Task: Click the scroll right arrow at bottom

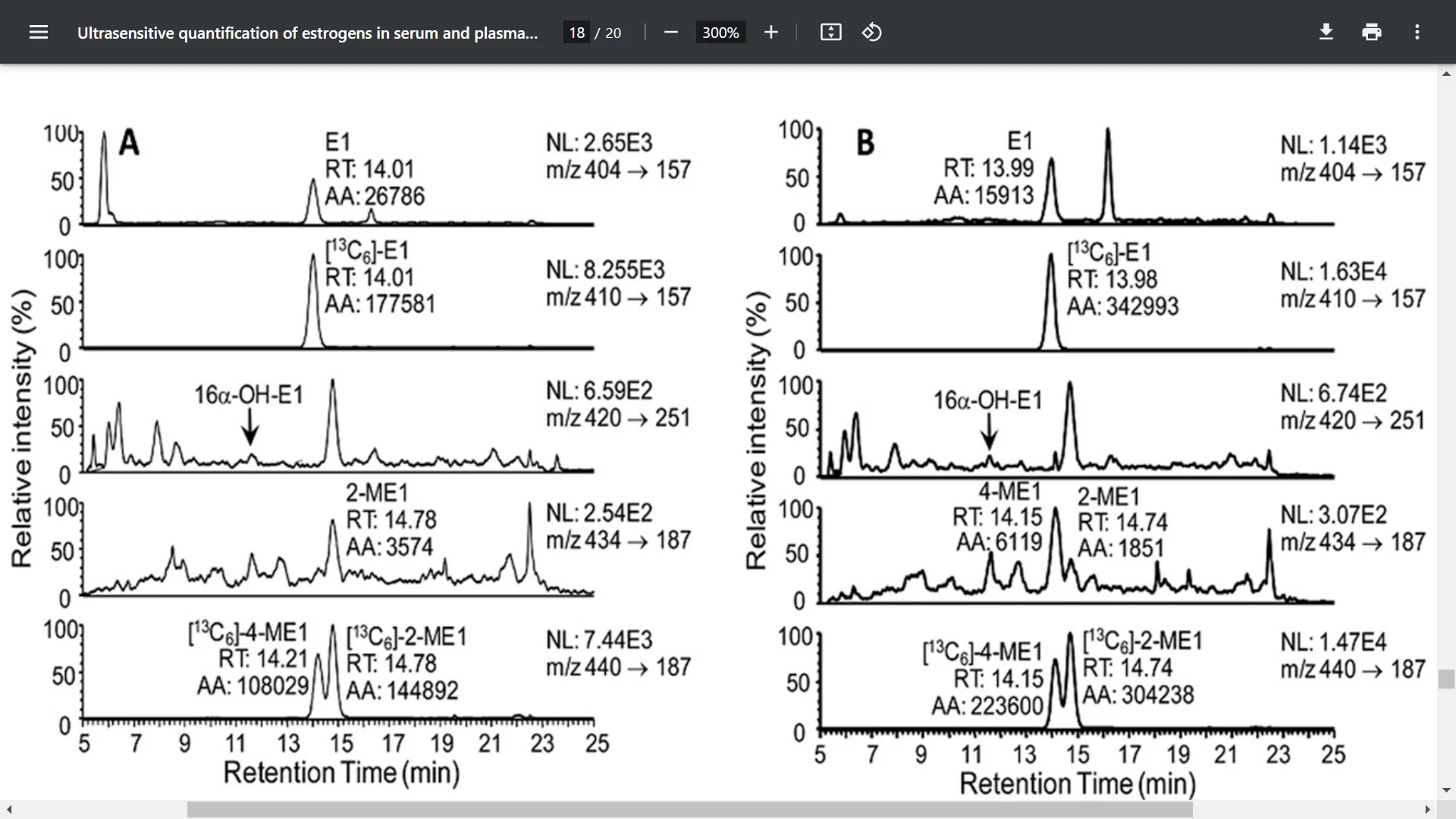Action: 1427,810
